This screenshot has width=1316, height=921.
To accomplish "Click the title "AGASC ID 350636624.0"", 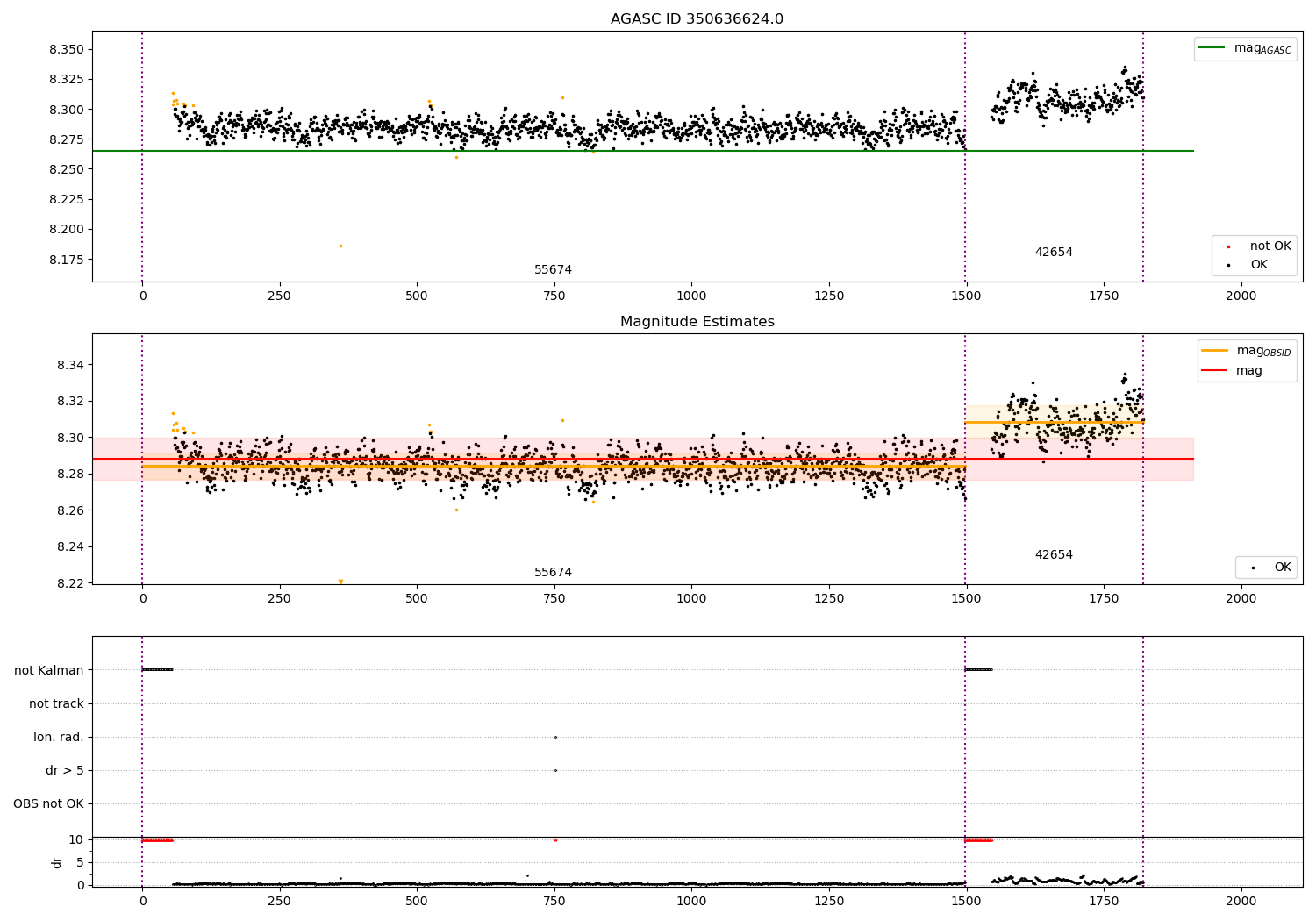I will 697,19.
